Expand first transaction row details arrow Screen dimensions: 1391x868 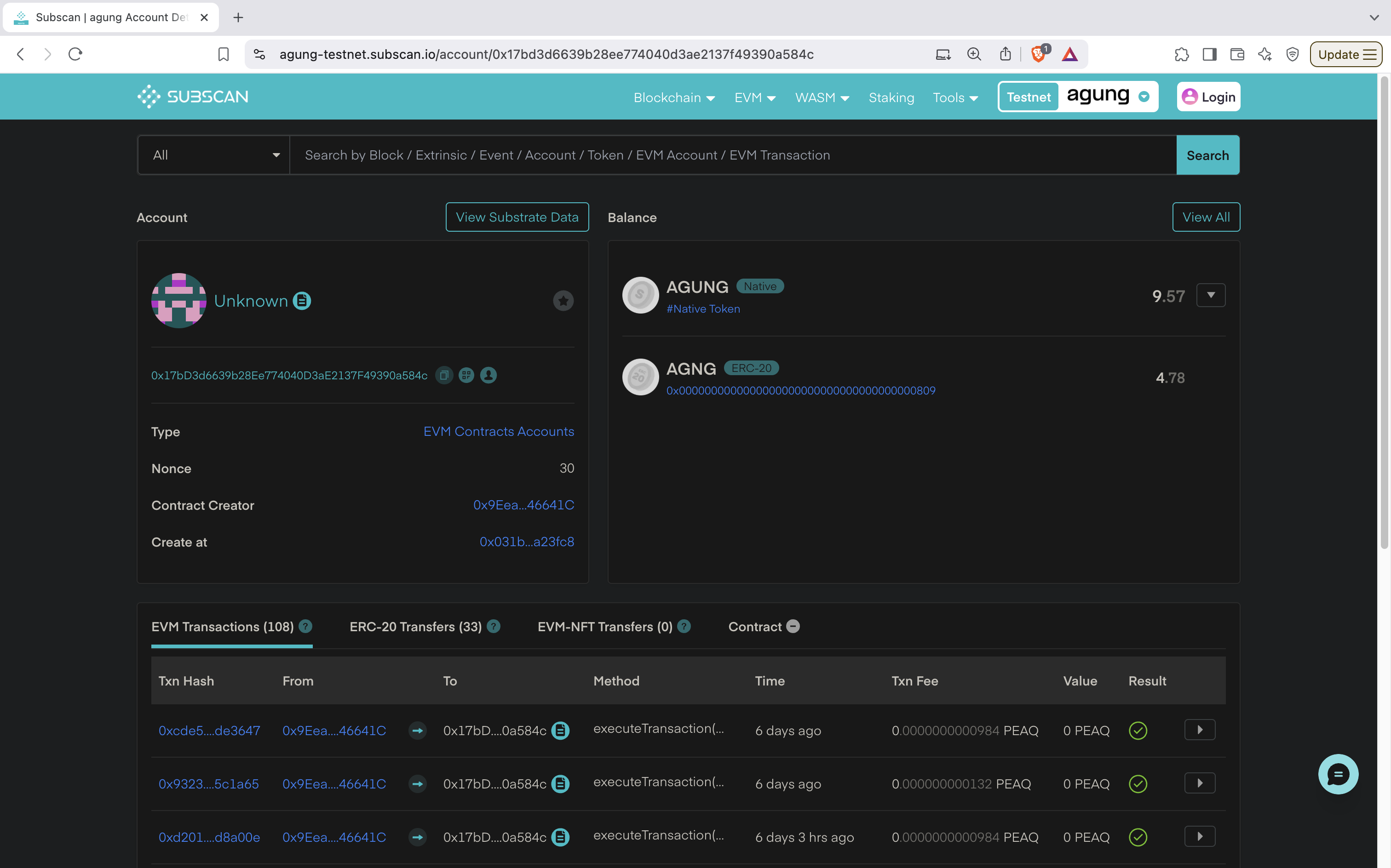tap(1200, 730)
